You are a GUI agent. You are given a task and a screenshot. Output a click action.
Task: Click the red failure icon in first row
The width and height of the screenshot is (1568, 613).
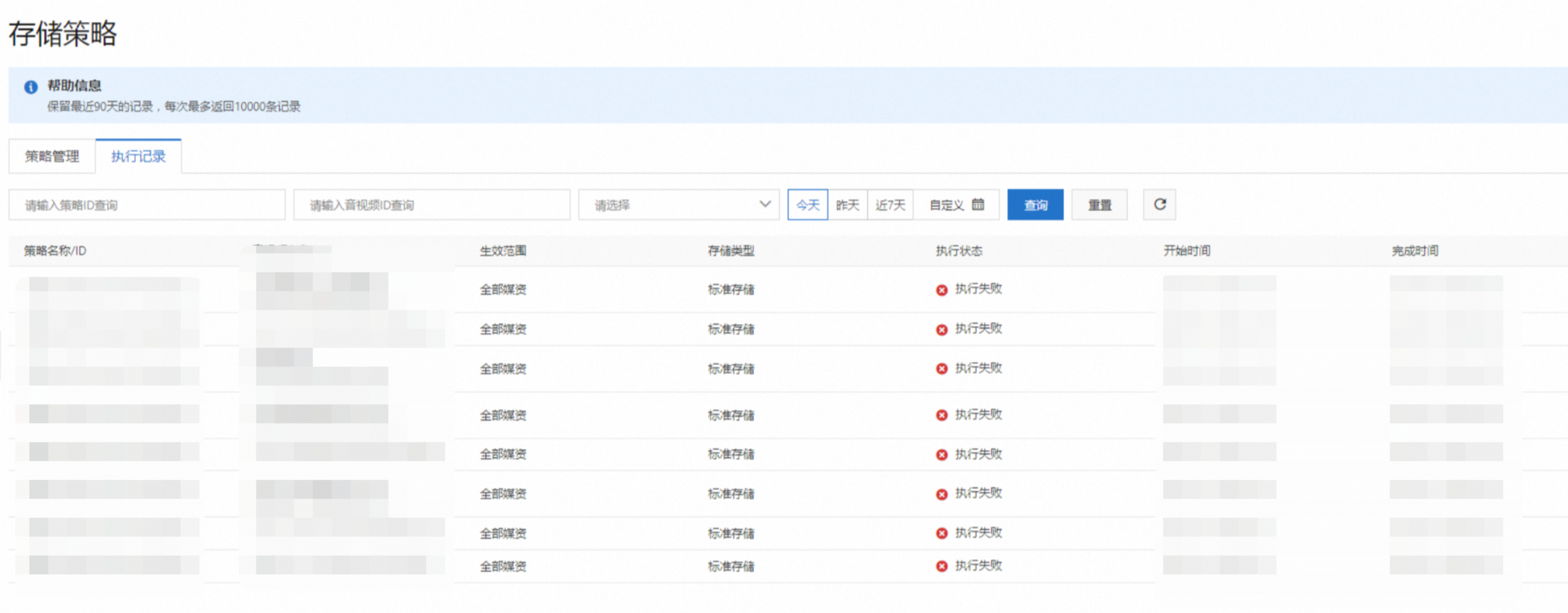942,290
